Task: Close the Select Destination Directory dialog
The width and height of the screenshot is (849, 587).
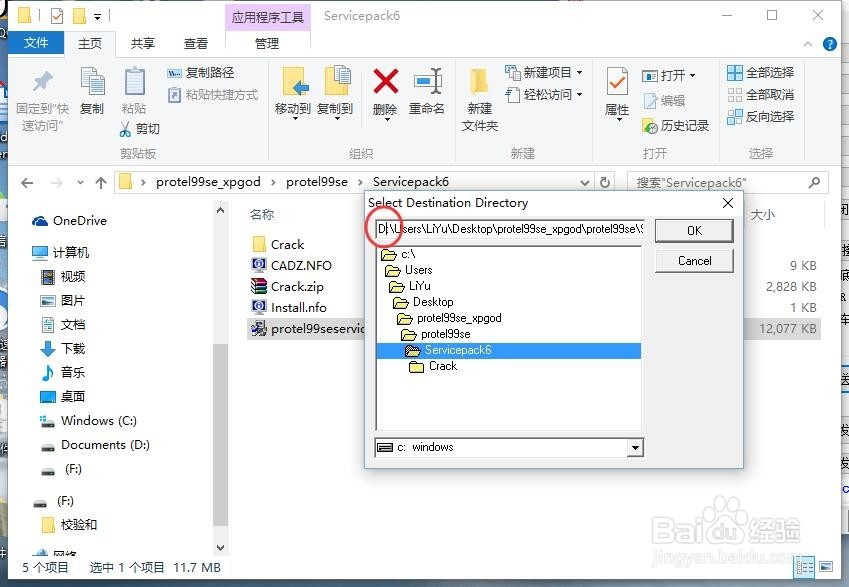Action: pyautogui.click(x=728, y=203)
